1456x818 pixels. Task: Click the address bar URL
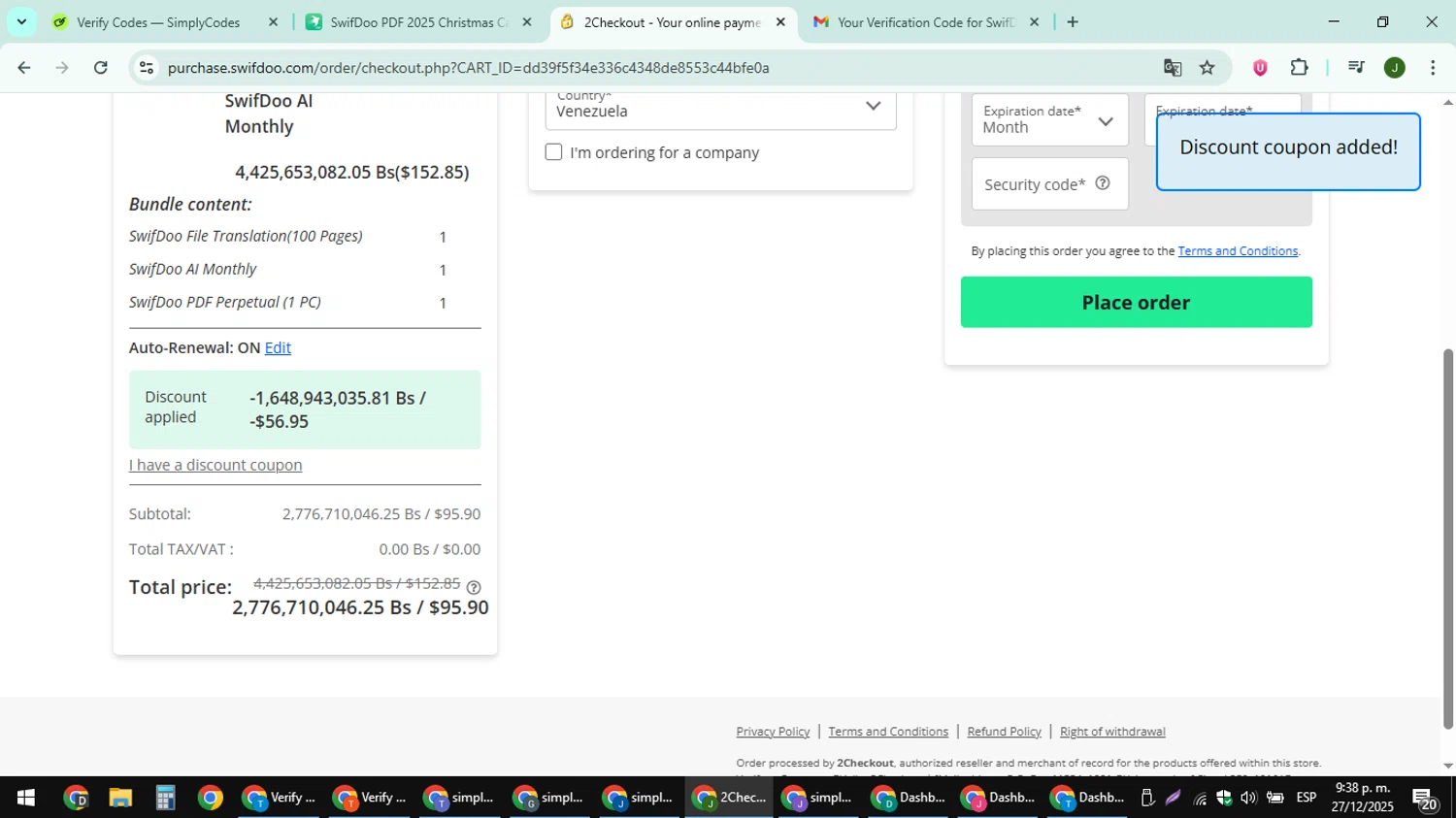pyautogui.click(x=468, y=68)
